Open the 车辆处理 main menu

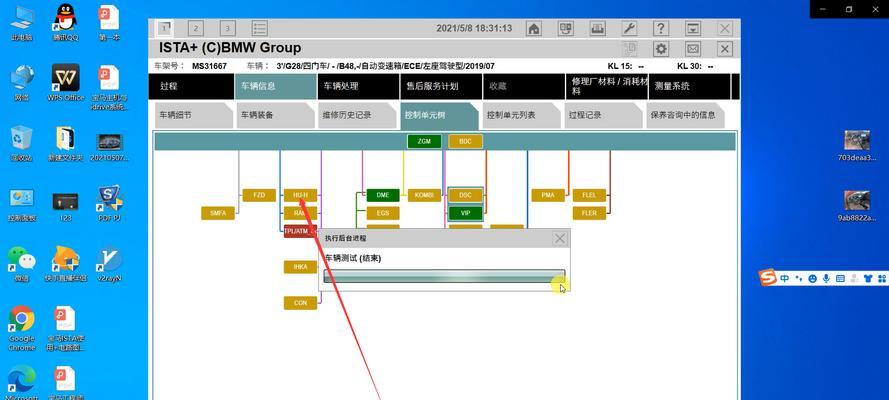coord(358,86)
